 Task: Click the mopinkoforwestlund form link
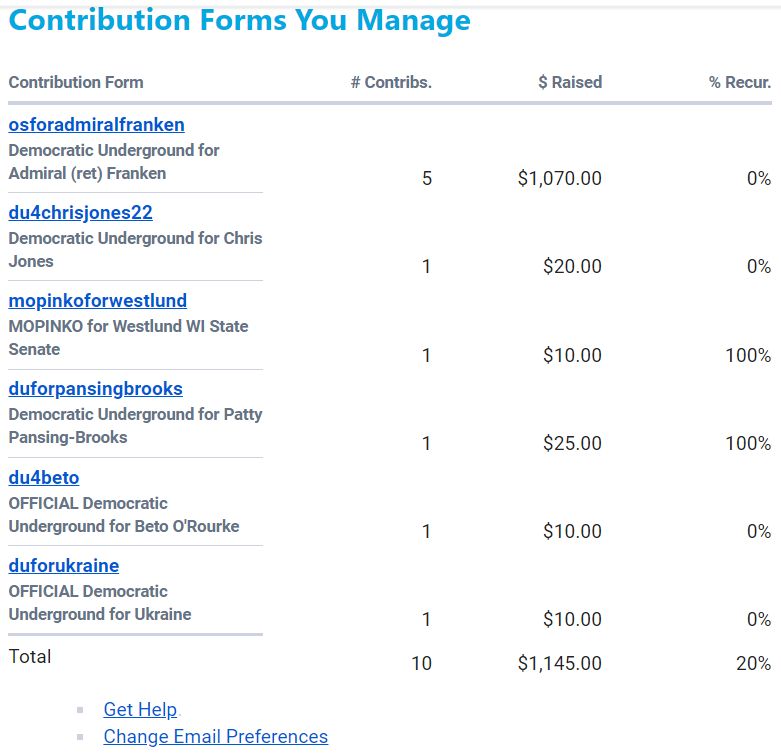tap(97, 301)
